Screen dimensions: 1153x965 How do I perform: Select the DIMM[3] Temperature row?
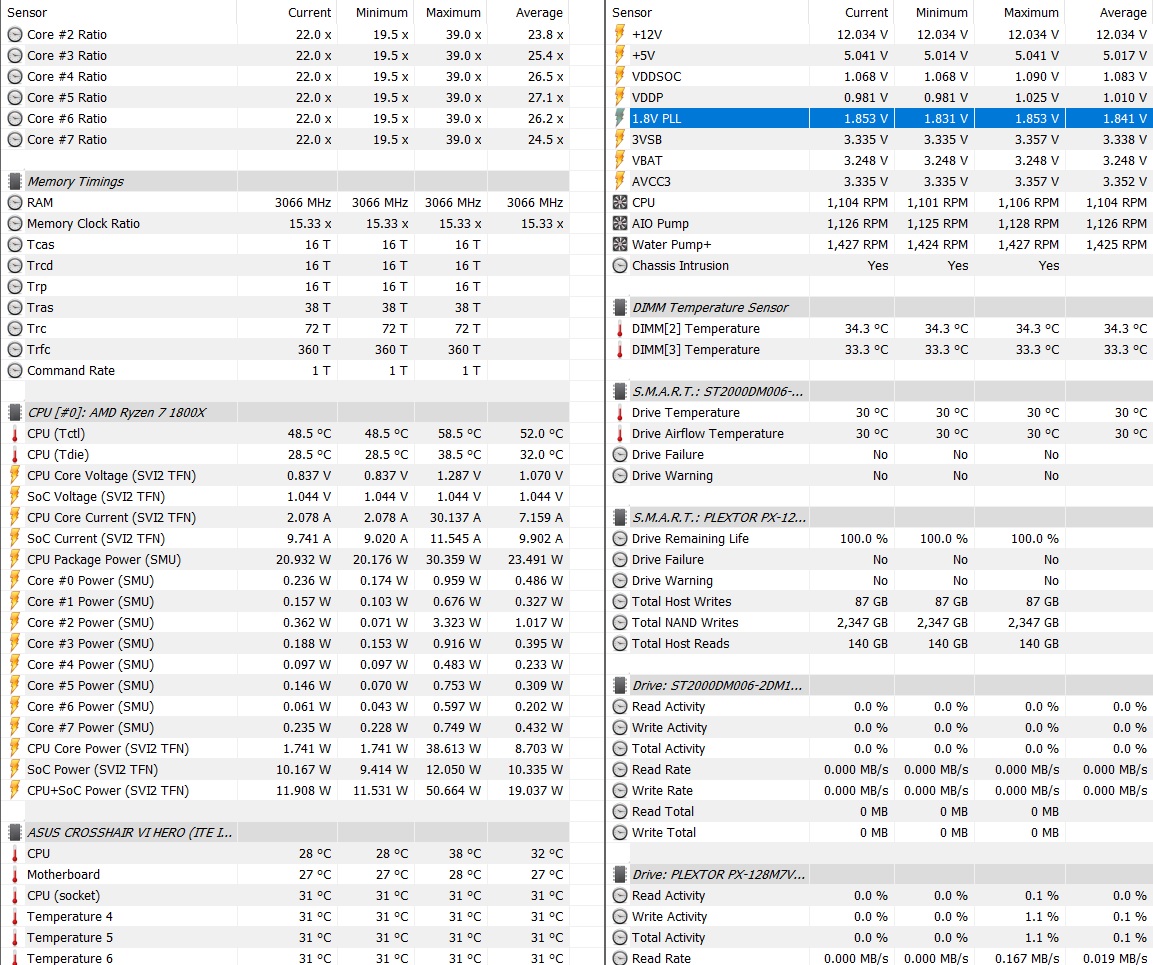pyautogui.click(x=880, y=349)
